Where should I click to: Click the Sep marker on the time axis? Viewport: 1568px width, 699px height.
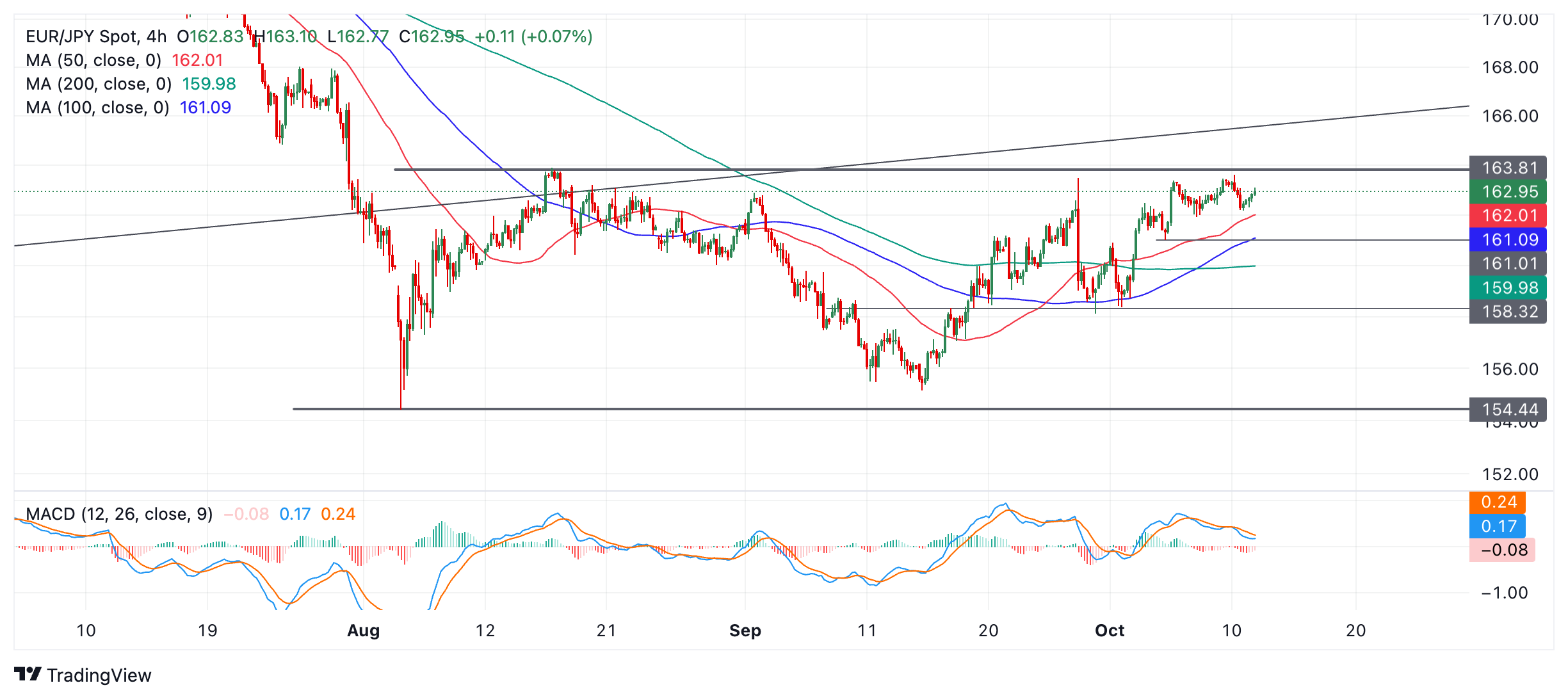coord(745,631)
